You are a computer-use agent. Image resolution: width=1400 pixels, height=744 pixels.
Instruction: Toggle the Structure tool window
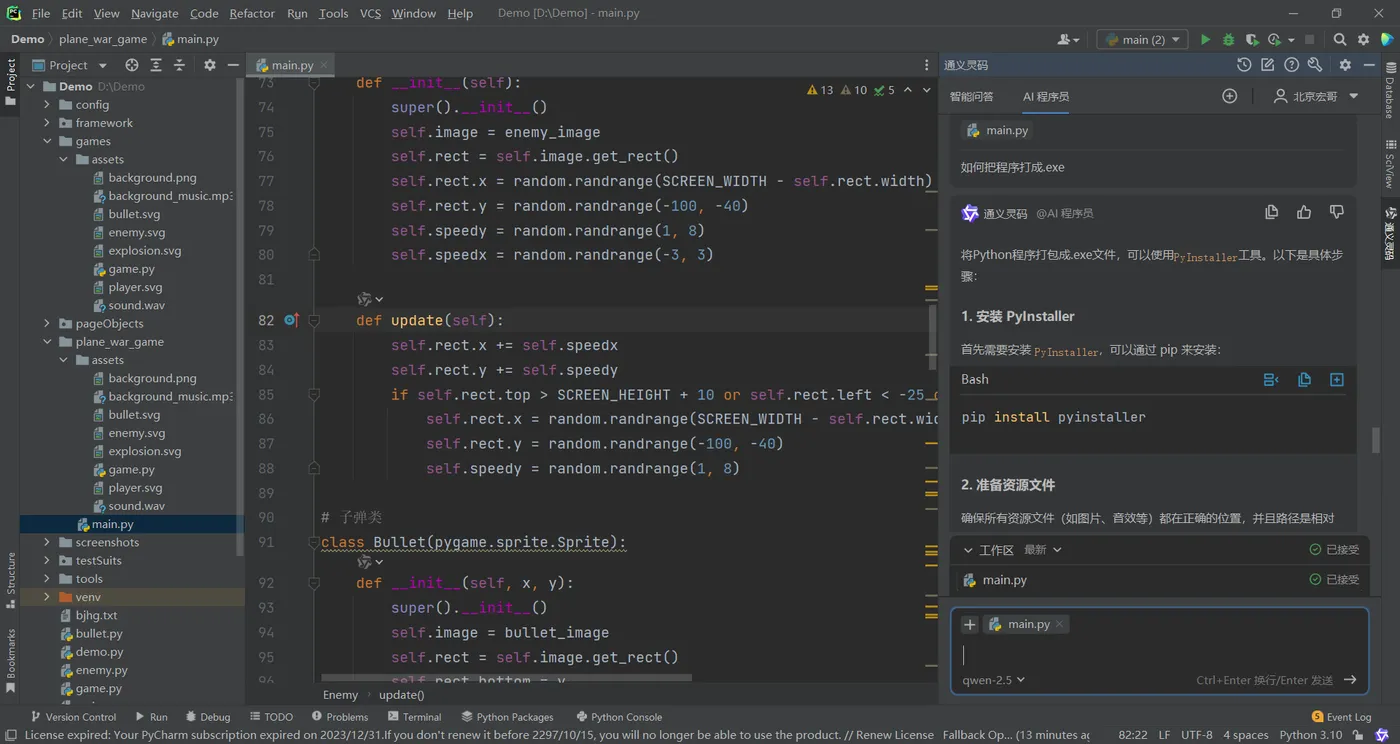pos(11,578)
